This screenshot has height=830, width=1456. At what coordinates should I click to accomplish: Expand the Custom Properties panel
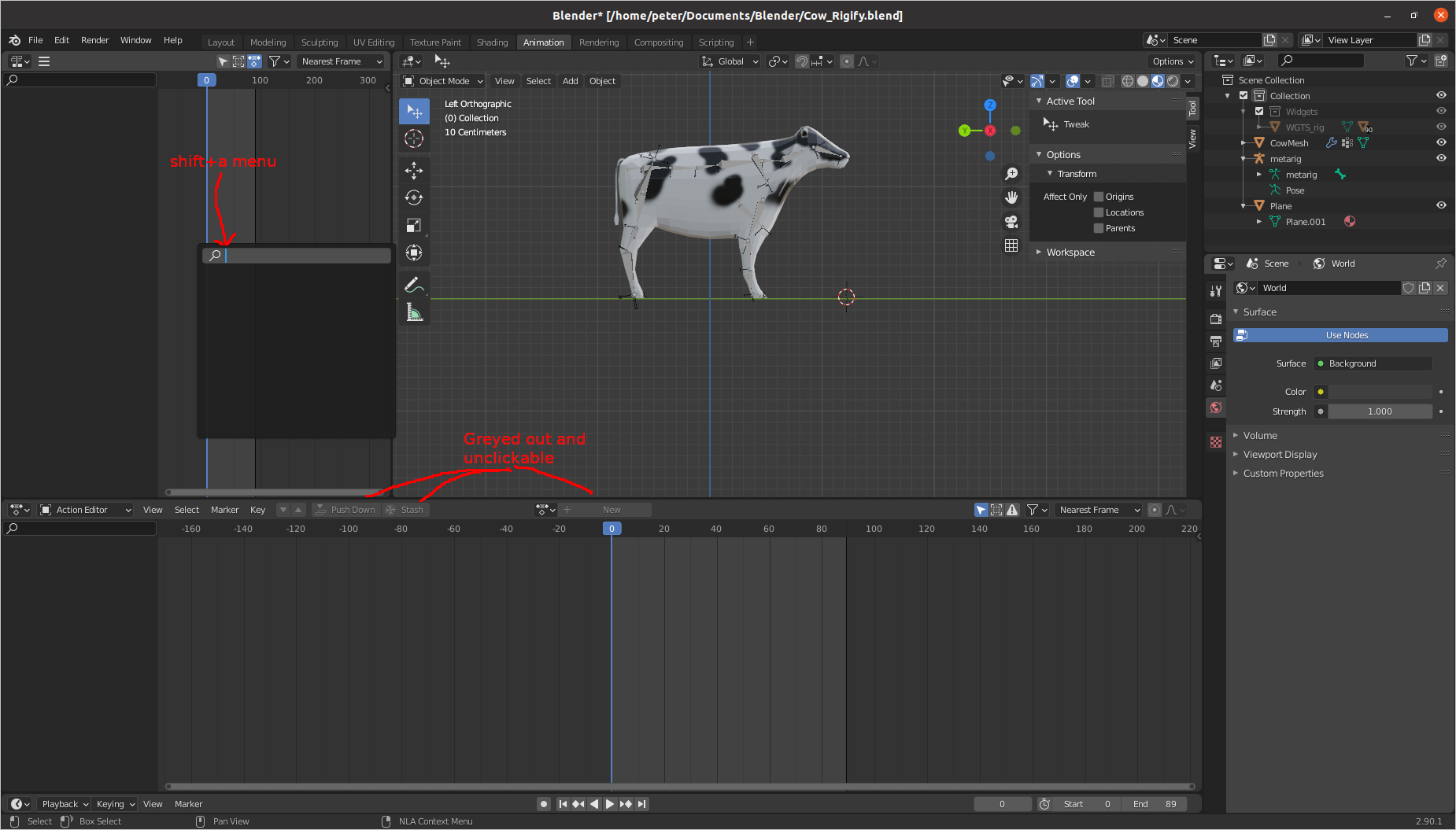click(1283, 474)
